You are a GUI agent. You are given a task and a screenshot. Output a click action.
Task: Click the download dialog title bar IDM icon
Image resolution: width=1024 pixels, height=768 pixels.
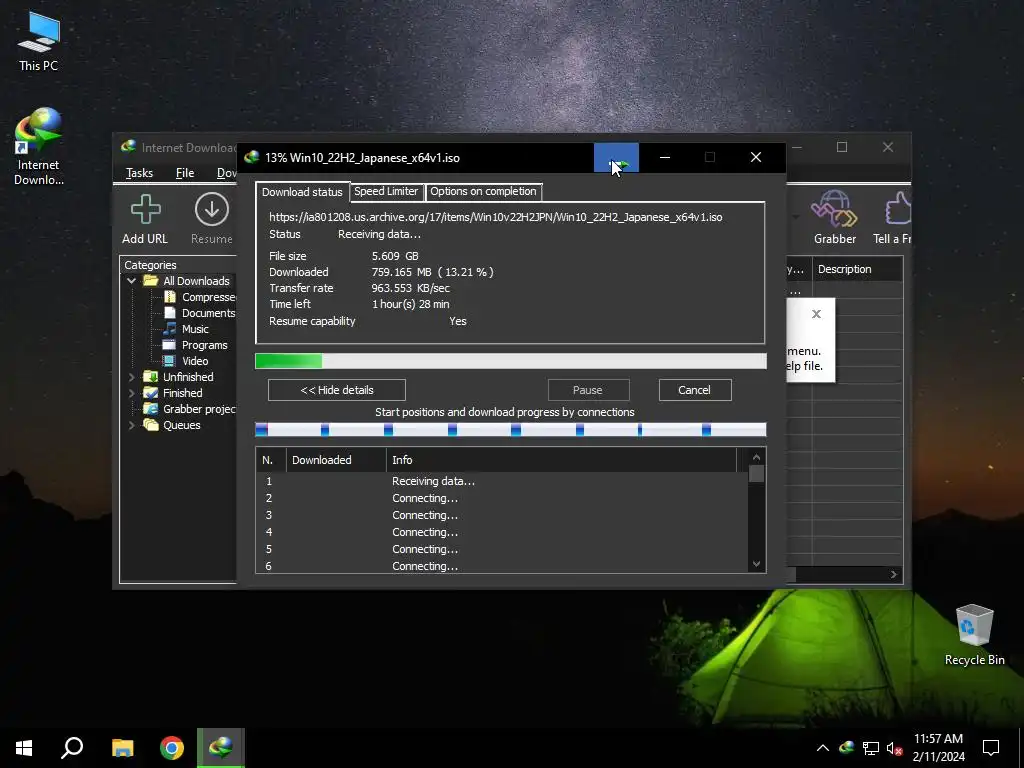[x=251, y=157]
